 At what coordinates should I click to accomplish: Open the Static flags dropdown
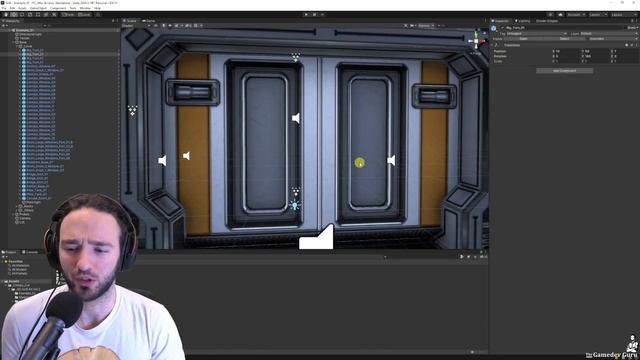pos(633,28)
